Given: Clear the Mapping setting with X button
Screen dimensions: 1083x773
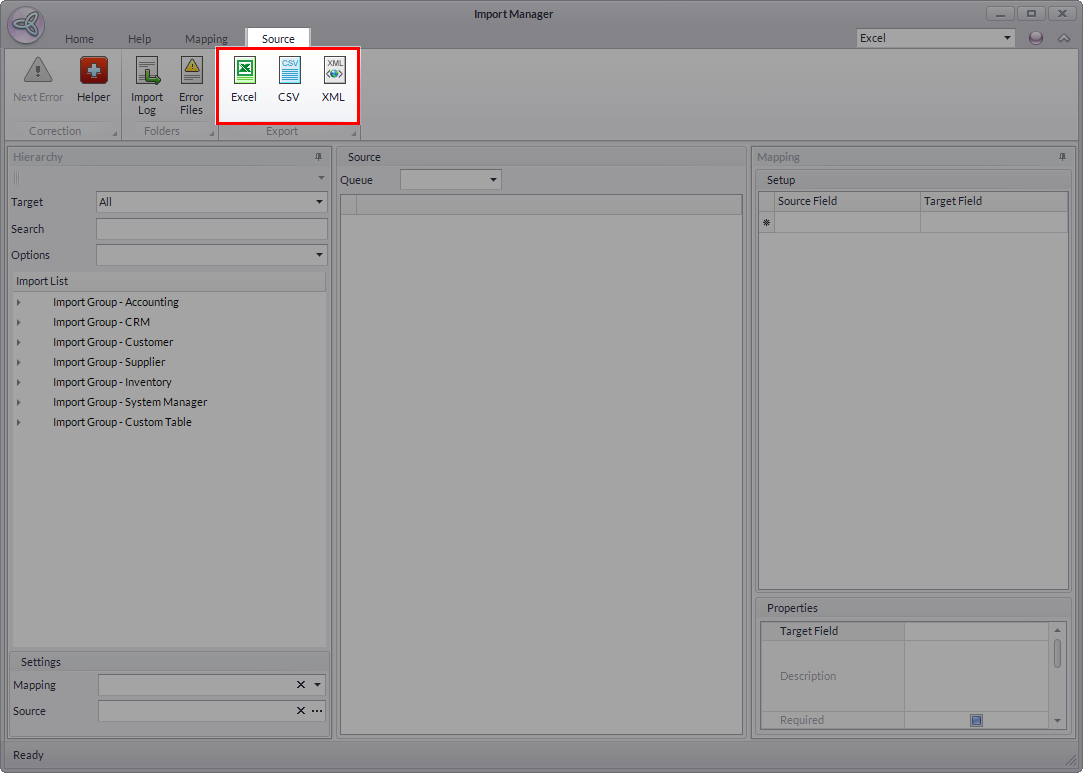Looking at the screenshot, I should [300, 685].
